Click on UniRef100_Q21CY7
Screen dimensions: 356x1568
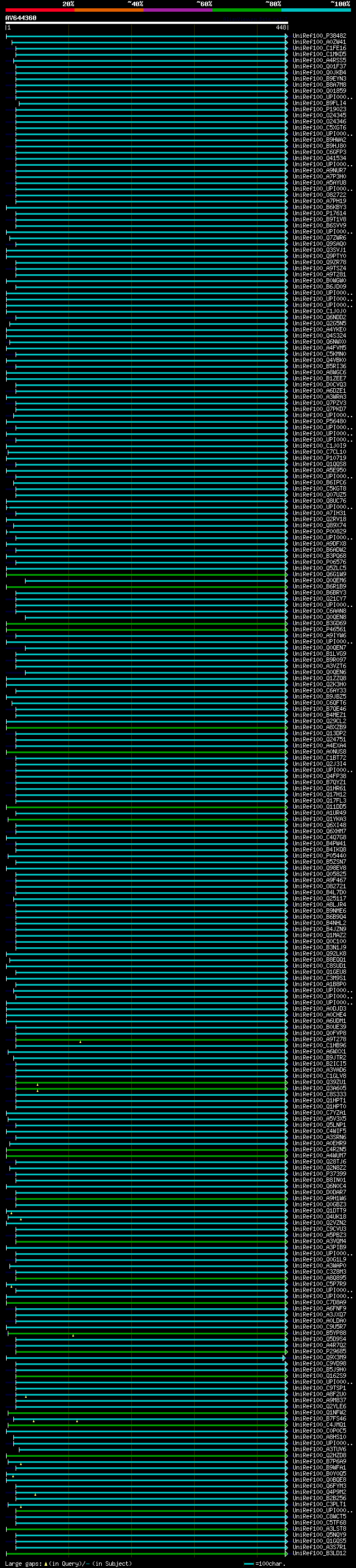319,598
